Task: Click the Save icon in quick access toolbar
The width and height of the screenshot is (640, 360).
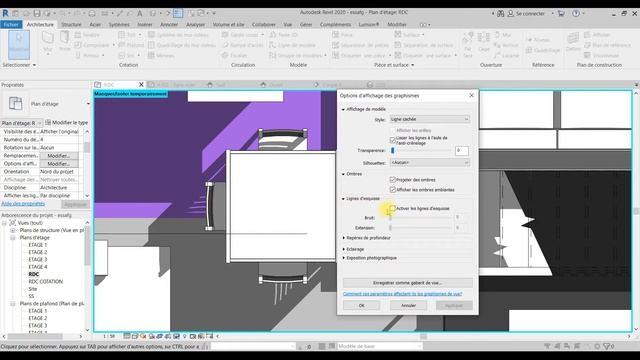Action: click(x=37, y=13)
